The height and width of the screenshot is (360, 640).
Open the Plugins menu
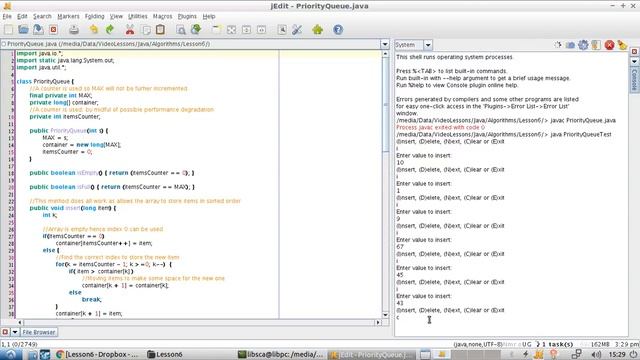(x=187, y=16)
